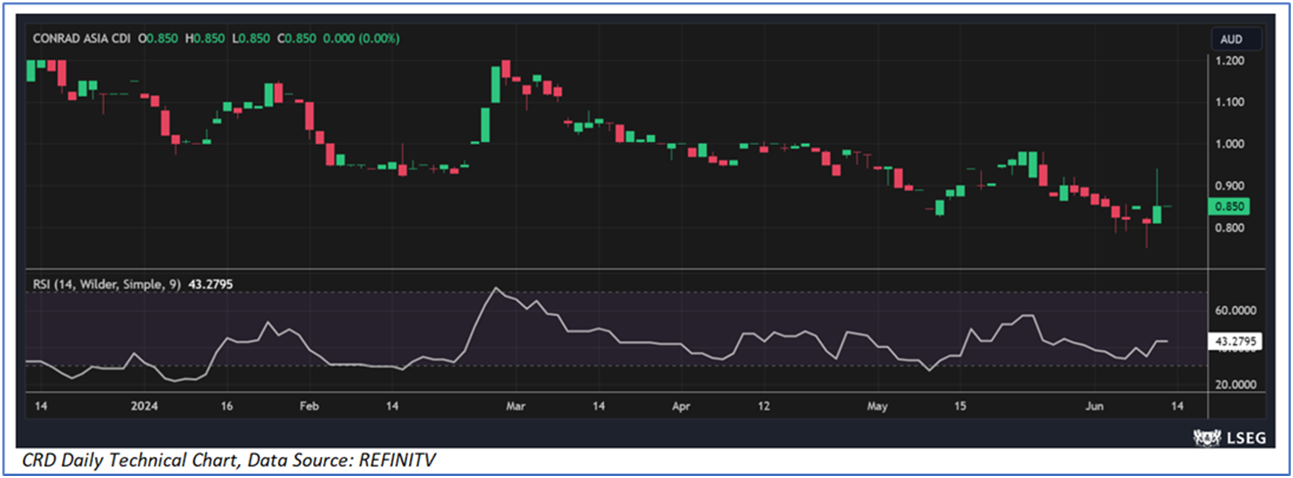Click the 0.900 price axis label
The width and height of the screenshot is (1293, 478).
1230,186
